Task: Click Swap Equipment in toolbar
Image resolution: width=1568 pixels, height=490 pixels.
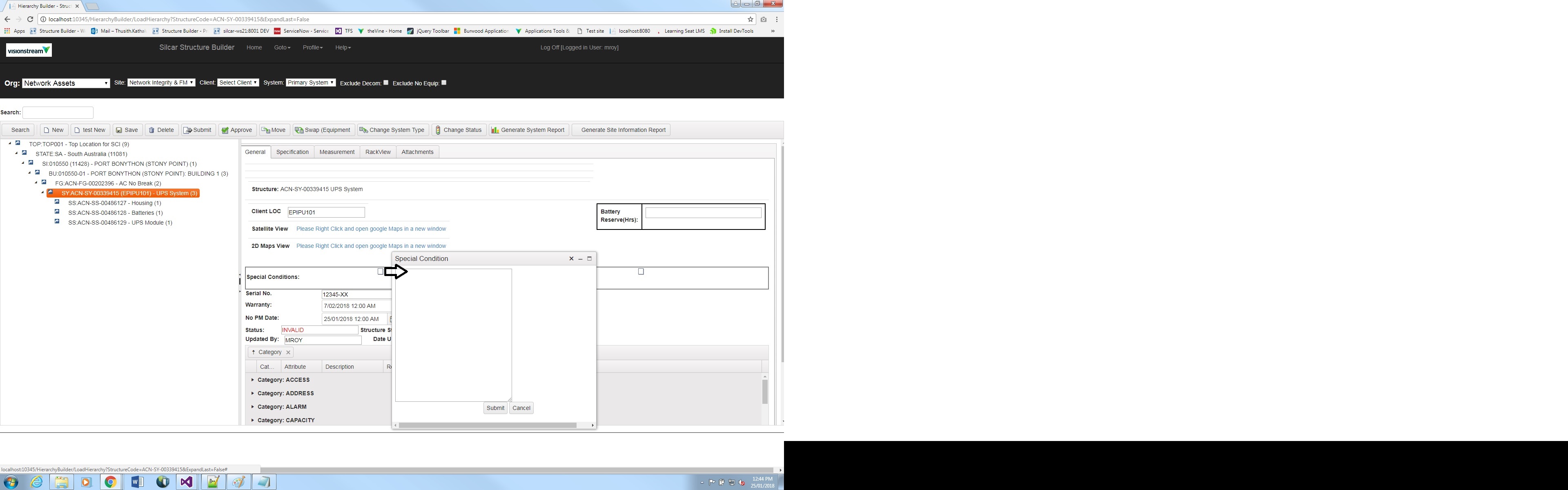Action: pos(323,130)
